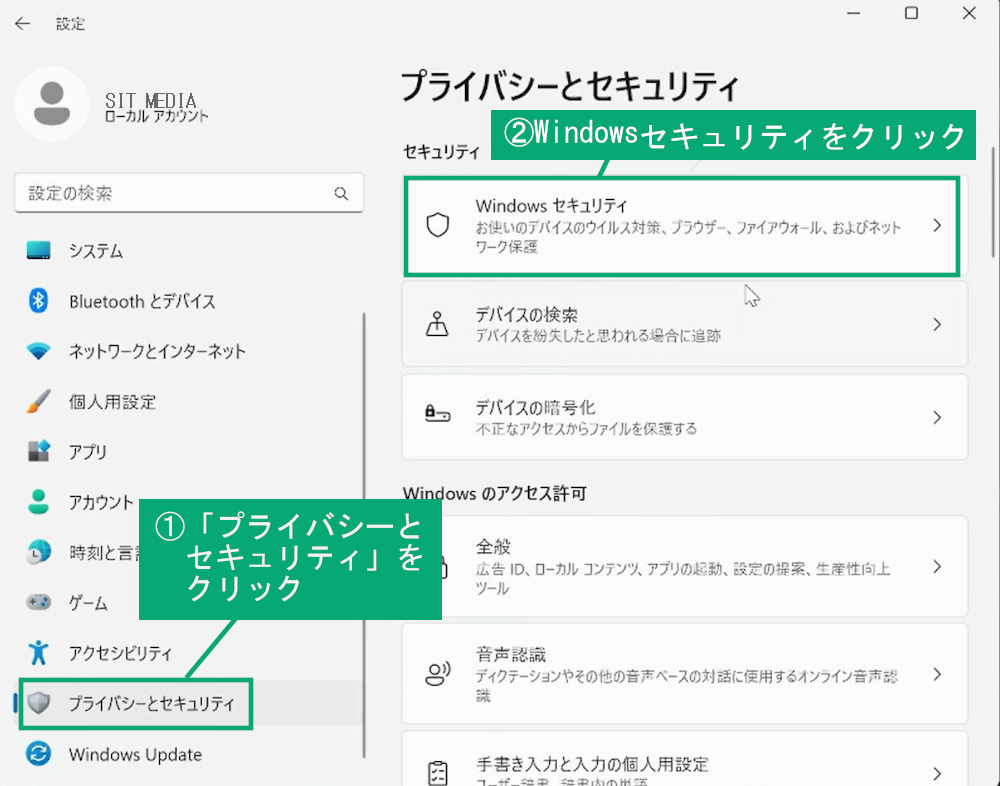This screenshot has width=1000, height=786.
Task: Expand 手書き入力と入力の個人用設定 chevron
Action: click(937, 773)
